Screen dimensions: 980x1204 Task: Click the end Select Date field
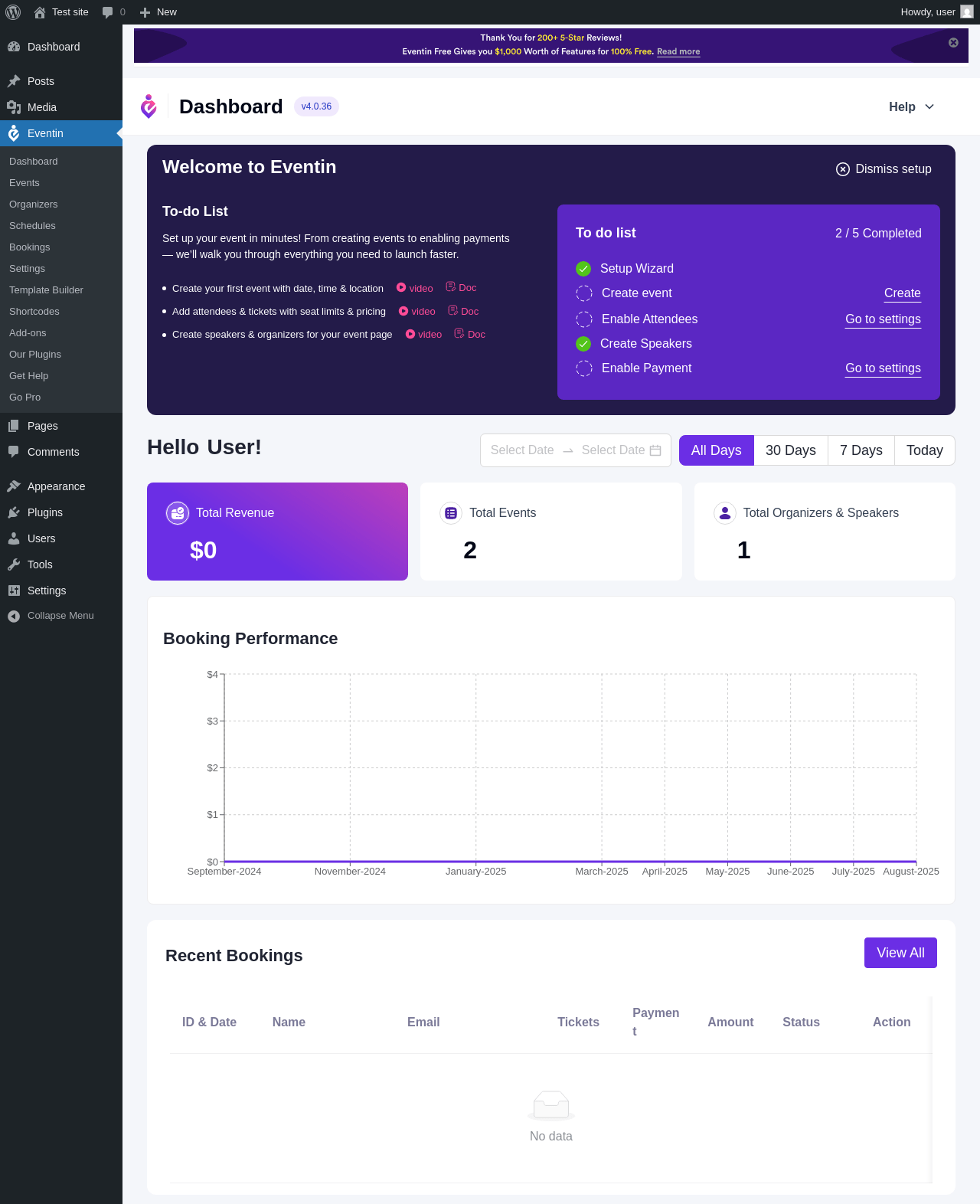pyautogui.click(x=613, y=450)
